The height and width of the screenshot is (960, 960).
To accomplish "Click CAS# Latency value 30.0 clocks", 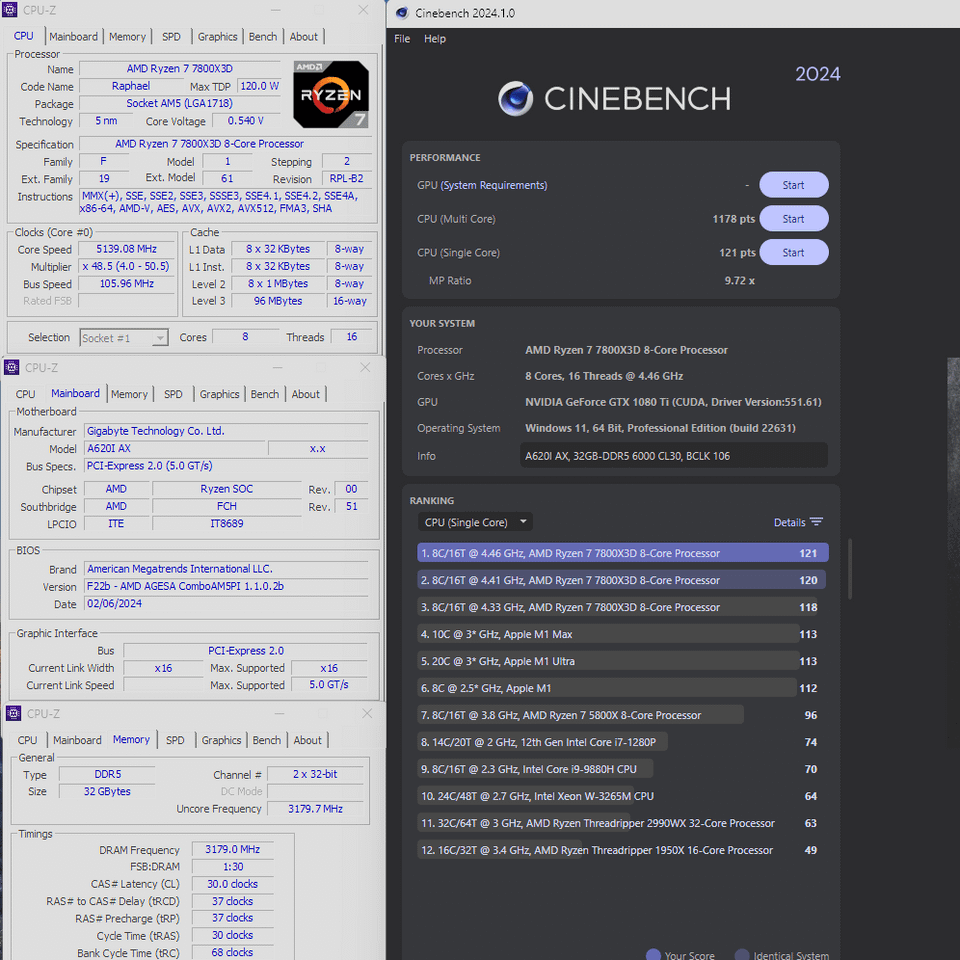I will point(232,883).
